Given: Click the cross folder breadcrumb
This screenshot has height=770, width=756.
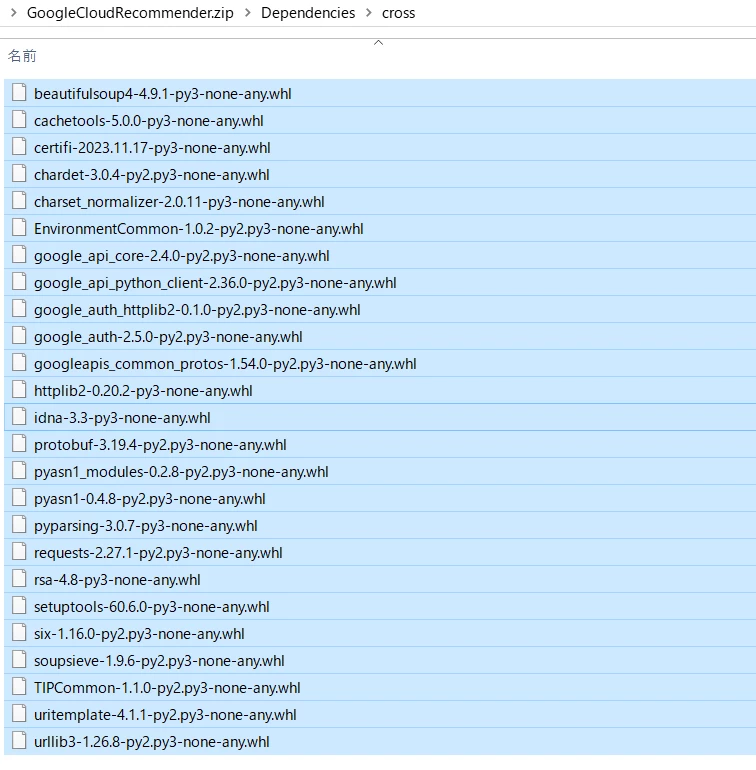Looking at the screenshot, I should pos(398,13).
